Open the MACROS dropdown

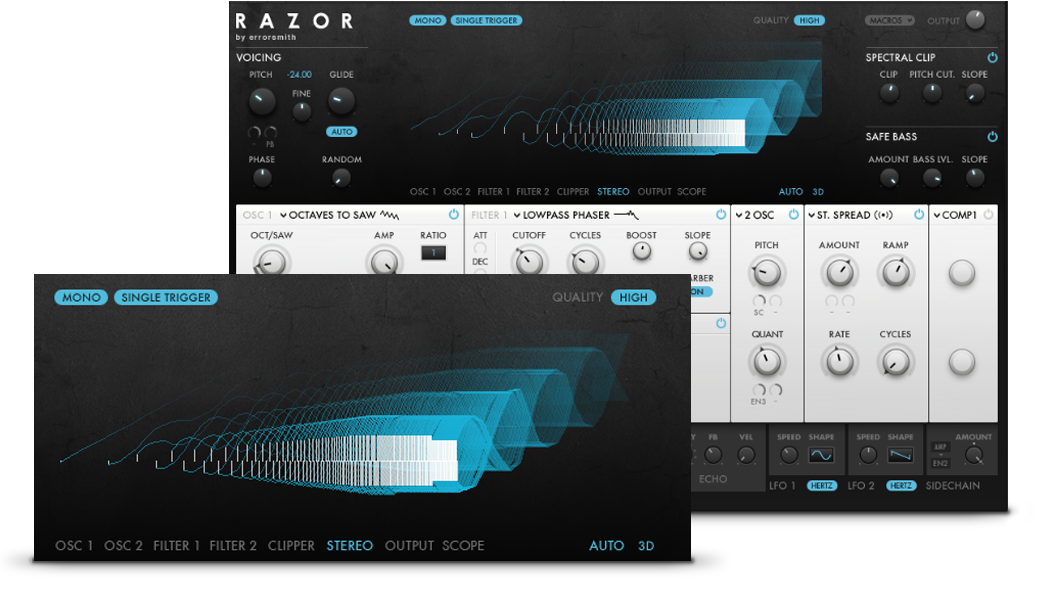pos(889,21)
